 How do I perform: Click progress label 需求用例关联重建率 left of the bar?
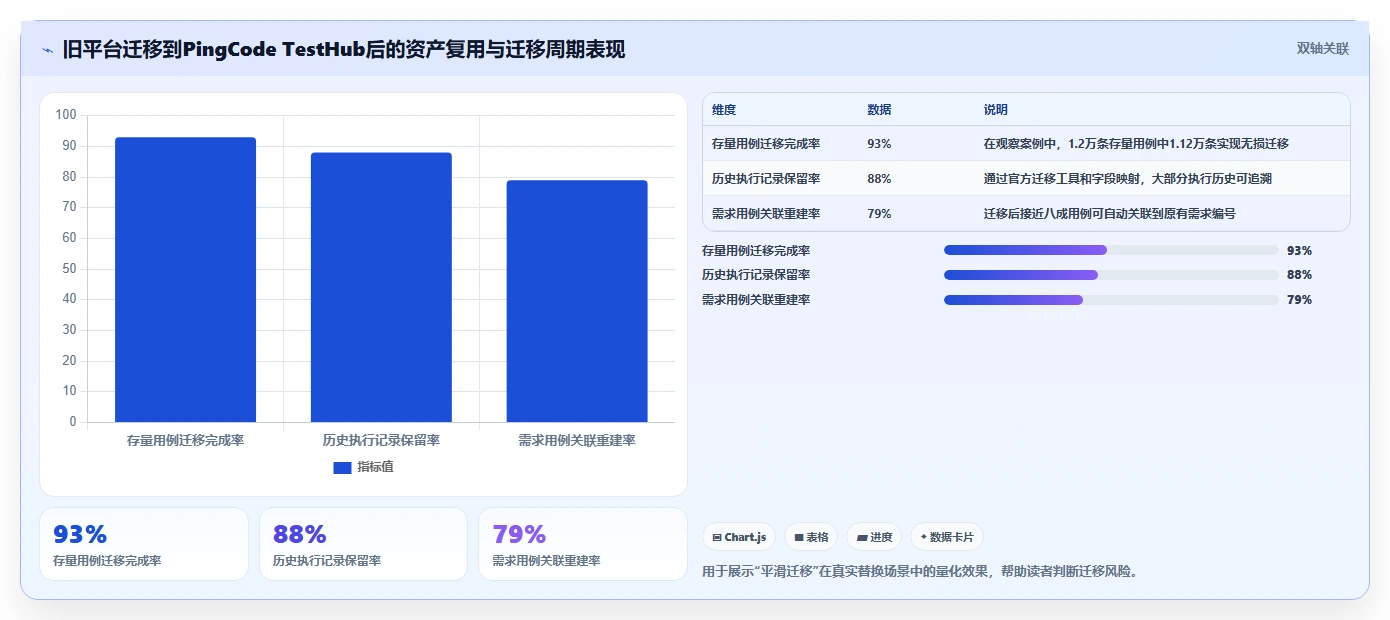(756, 300)
